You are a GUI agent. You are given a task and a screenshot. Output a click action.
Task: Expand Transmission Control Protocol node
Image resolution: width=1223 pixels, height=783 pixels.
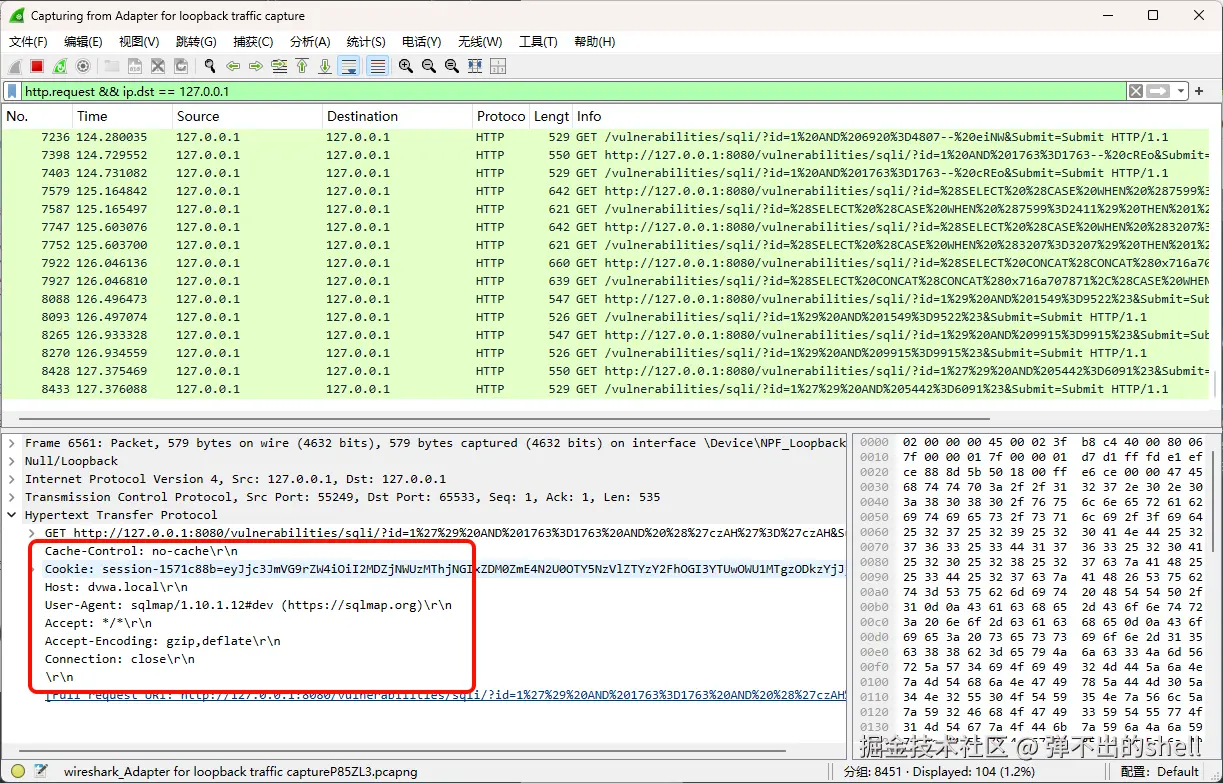pyautogui.click(x=12, y=497)
